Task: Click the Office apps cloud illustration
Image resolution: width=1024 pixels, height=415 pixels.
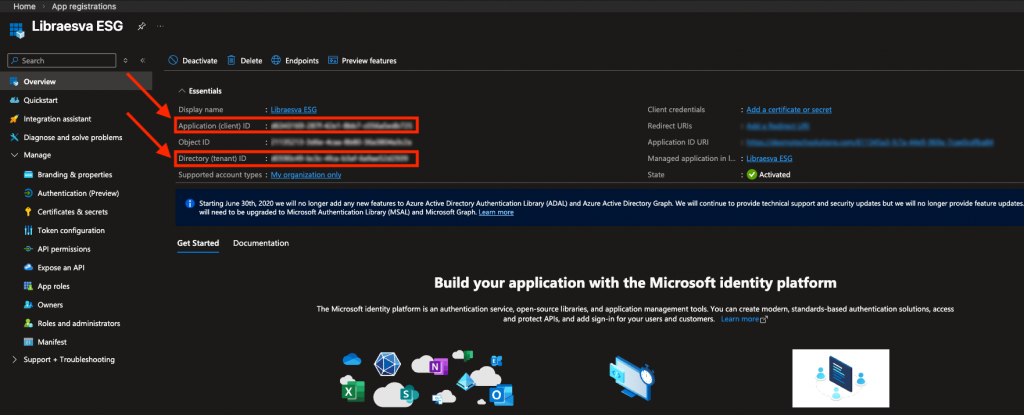Action: click(x=427, y=379)
